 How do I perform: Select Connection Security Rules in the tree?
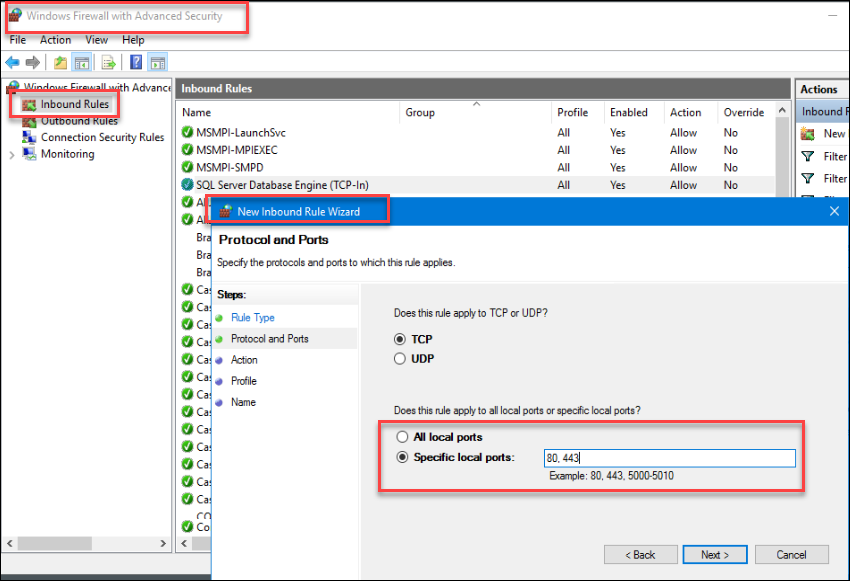[102, 137]
